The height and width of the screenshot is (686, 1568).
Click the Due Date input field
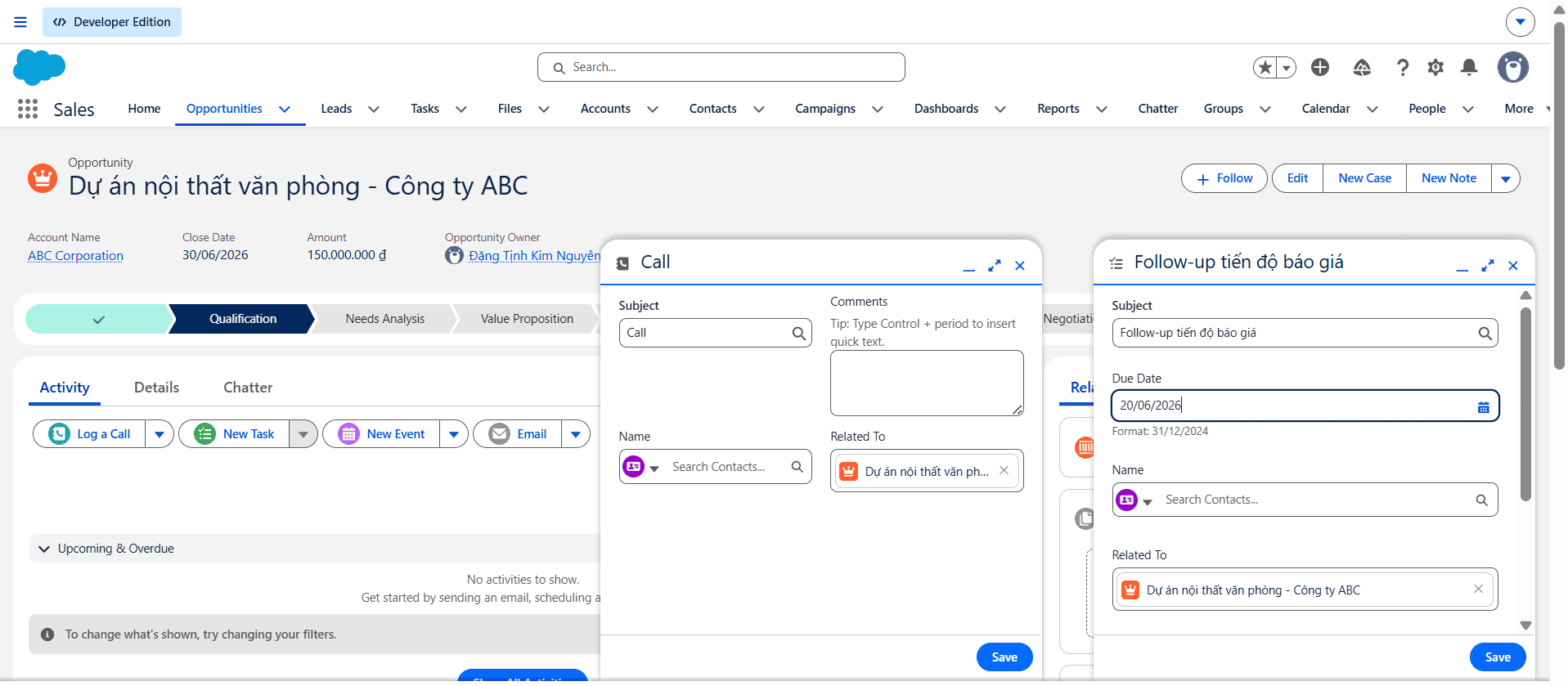1305,406
